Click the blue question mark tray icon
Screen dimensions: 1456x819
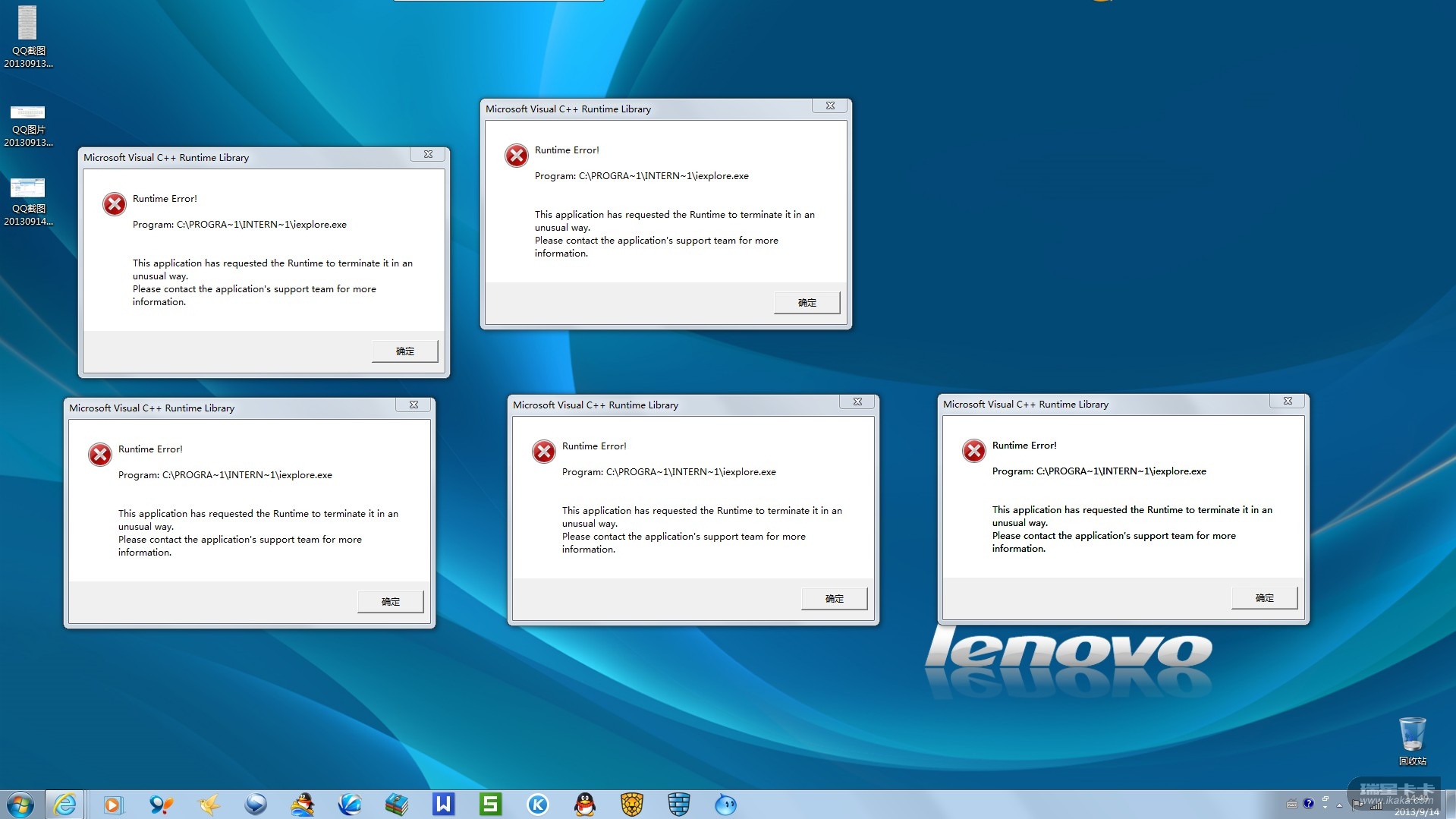pos(1309,803)
